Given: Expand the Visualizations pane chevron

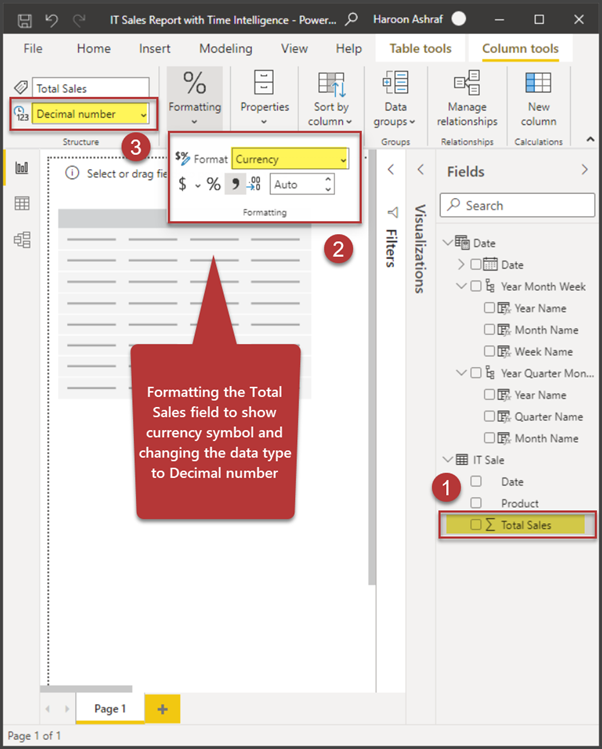Looking at the screenshot, I should tap(420, 170).
